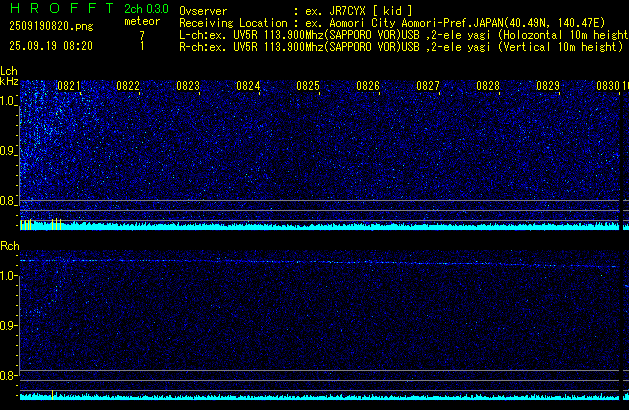Image resolution: width=629 pixels, height=410 pixels.
Task: Click the meteor count label
Action: click(141, 21)
